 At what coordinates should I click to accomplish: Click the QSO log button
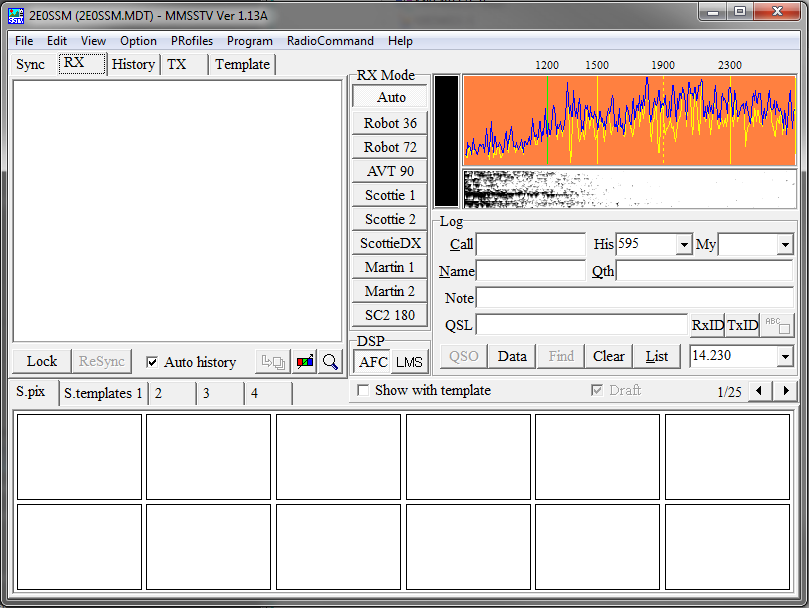[464, 356]
